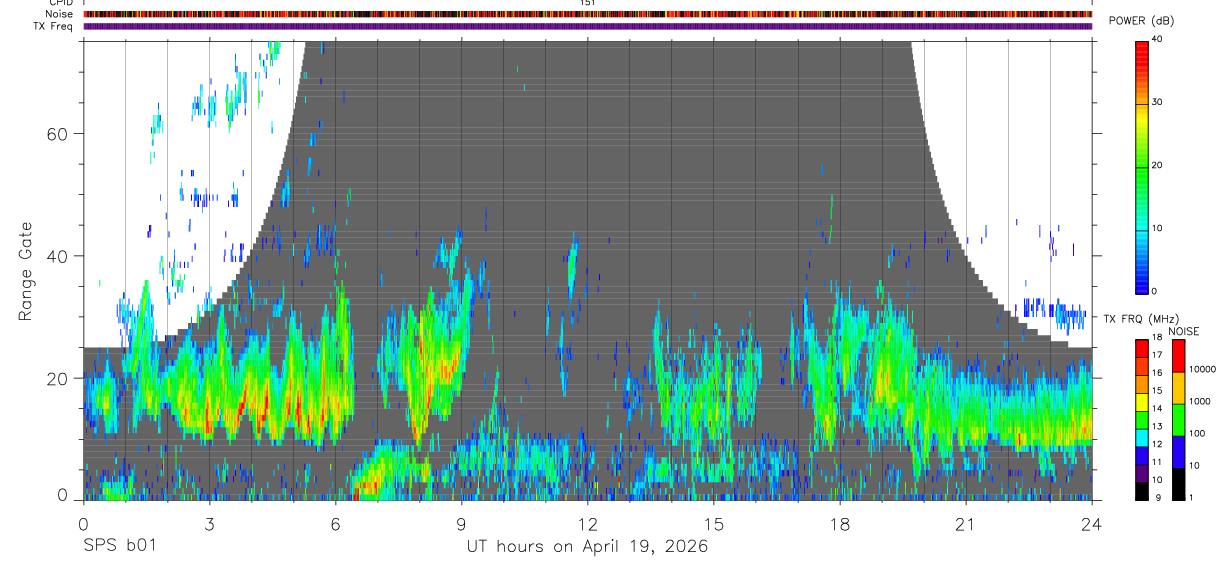Click the TX Freq row label at top left
This screenshot has height=567, width=1228.
coord(51,26)
